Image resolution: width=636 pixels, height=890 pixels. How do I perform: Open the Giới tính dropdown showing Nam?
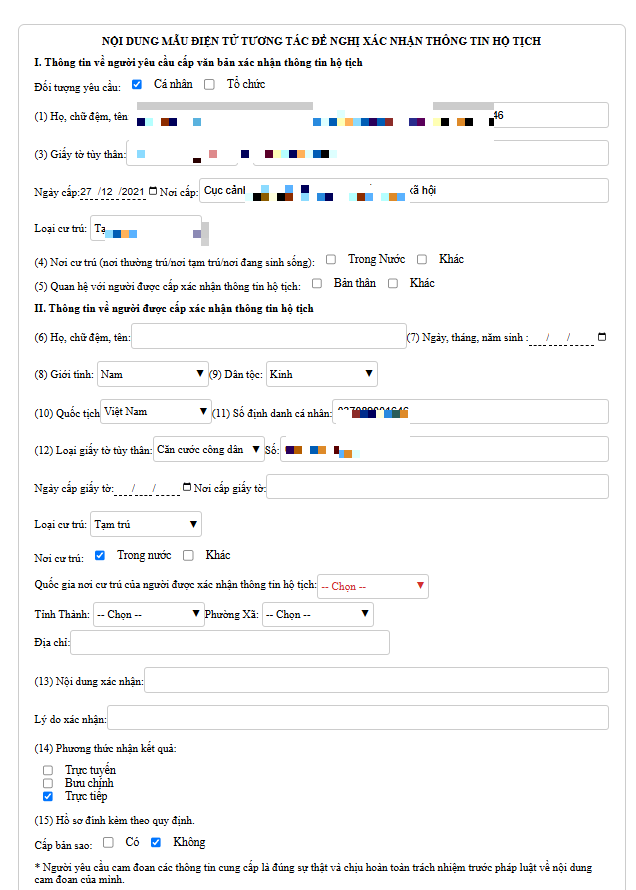point(153,374)
